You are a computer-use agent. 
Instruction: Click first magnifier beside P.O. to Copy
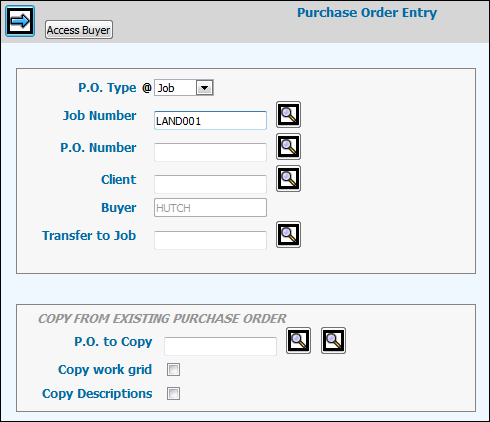(x=298, y=341)
